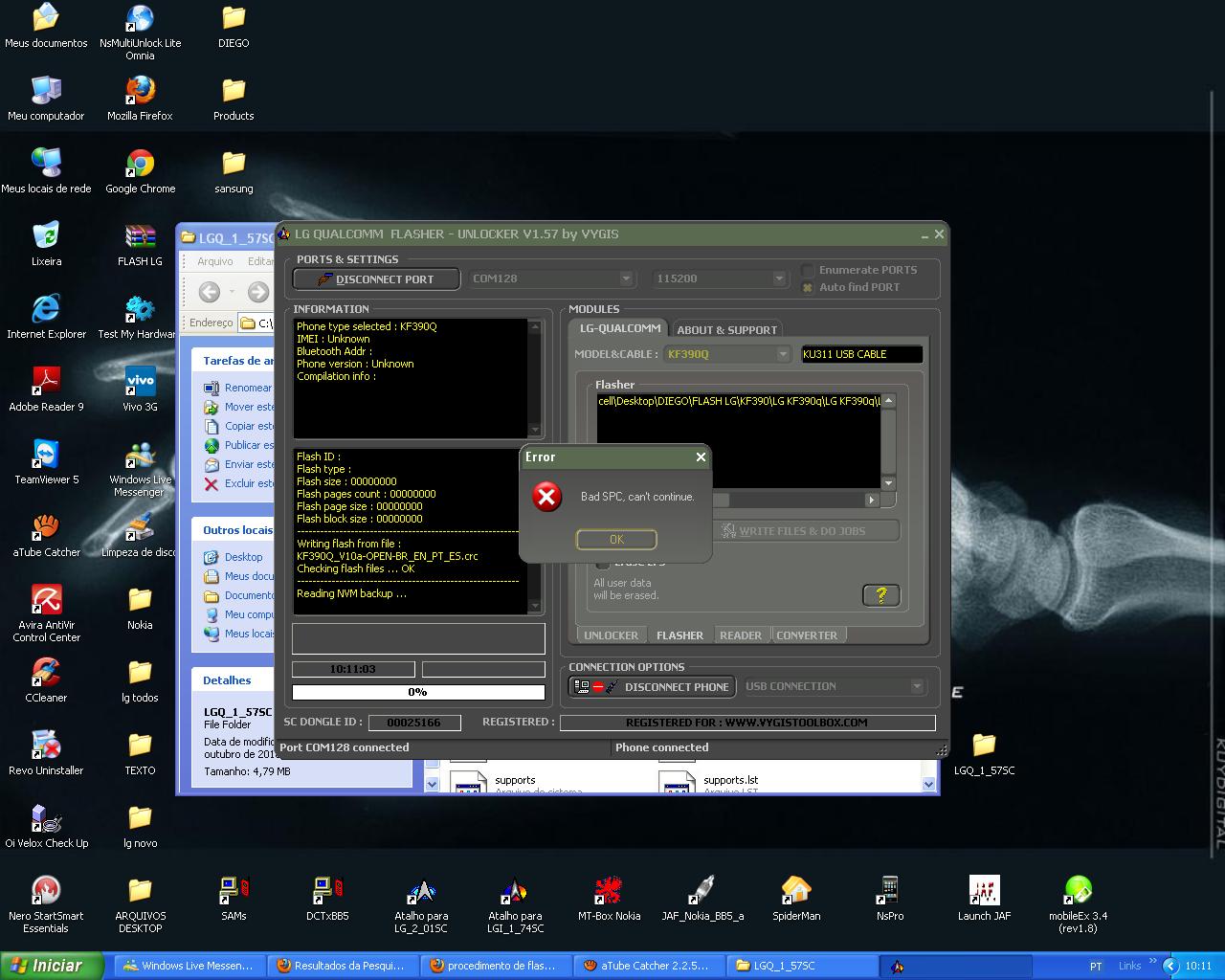Open the Products folder
This screenshot has width=1225, height=980.
pos(234,99)
